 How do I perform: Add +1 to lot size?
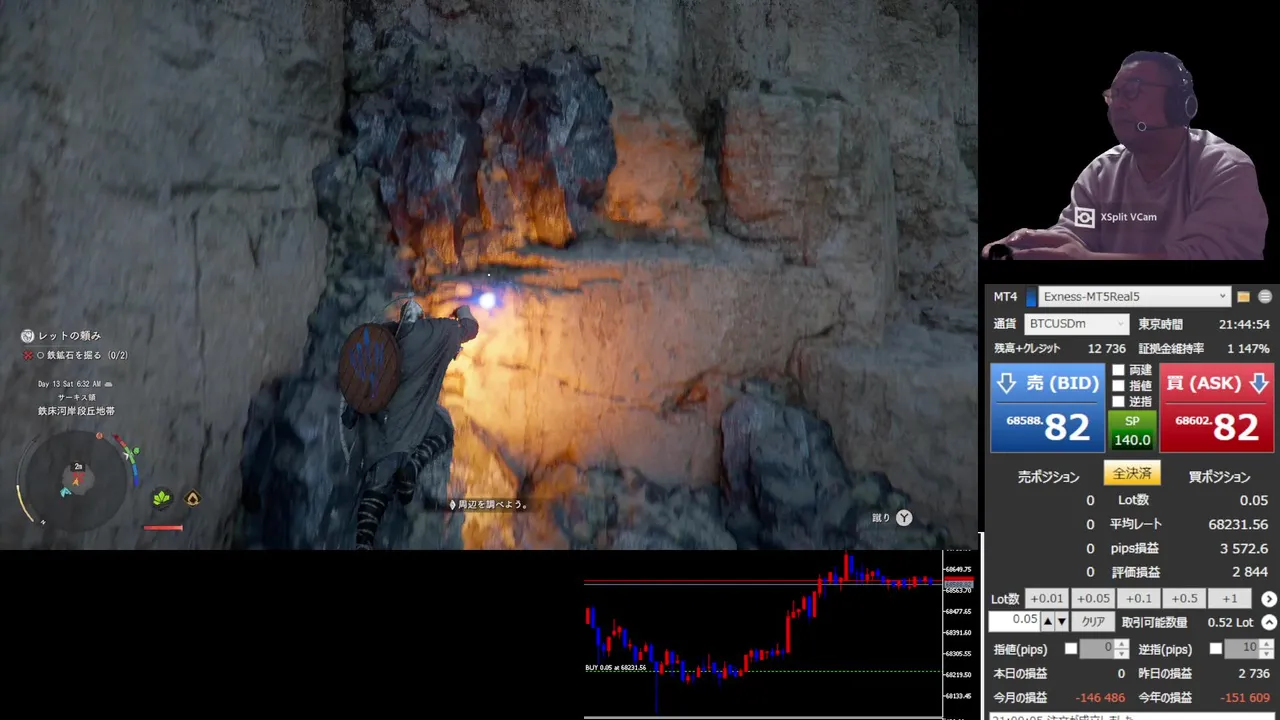(x=1230, y=599)
